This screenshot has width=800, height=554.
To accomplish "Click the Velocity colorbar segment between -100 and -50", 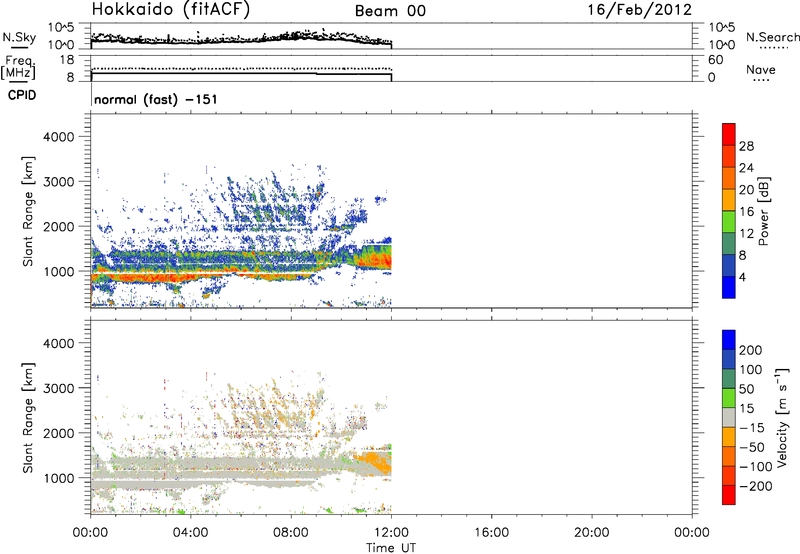I will (x=729, y=457).
